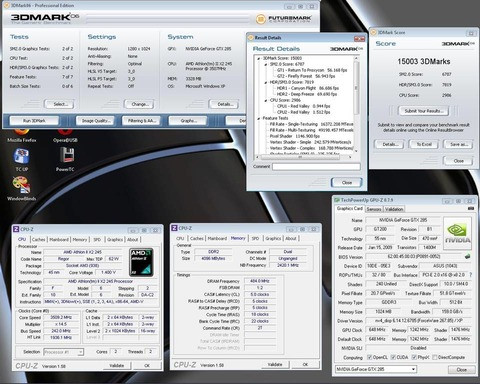Launch the Opera@USB desktop shortcut

[x=65, y=135]
